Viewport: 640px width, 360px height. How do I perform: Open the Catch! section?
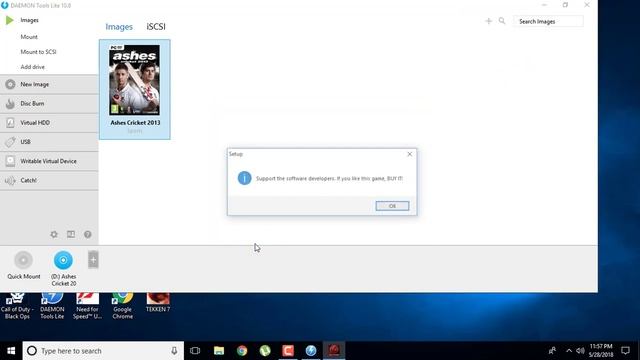(49, 180)
